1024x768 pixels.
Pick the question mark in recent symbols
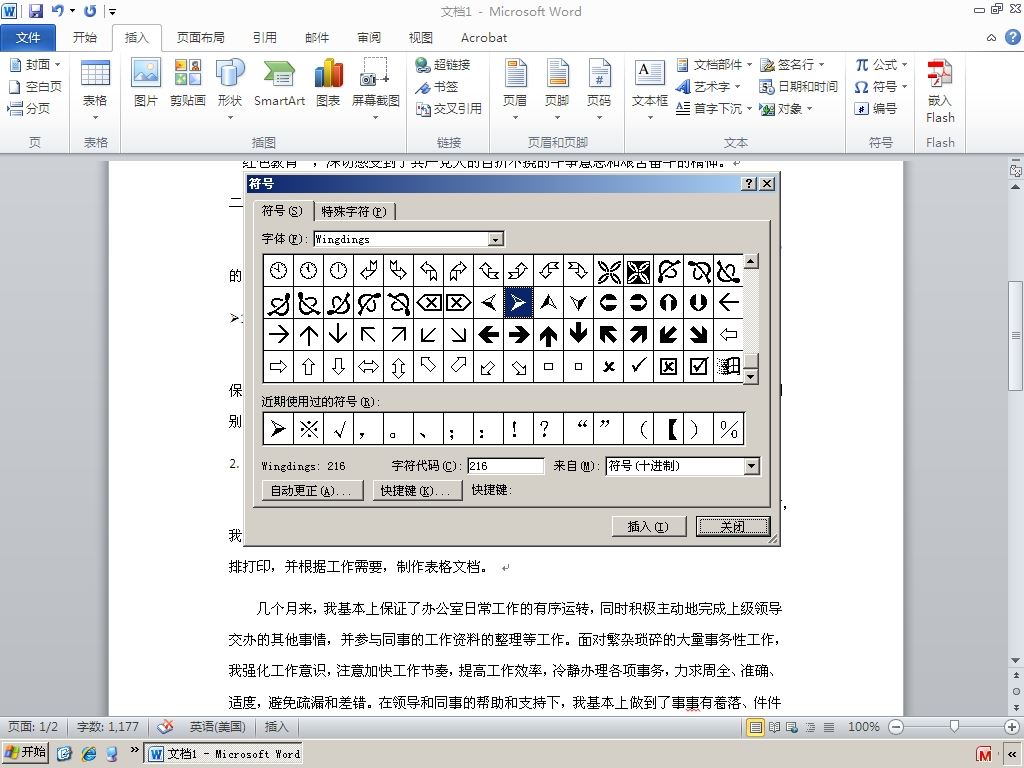[544, 429]
